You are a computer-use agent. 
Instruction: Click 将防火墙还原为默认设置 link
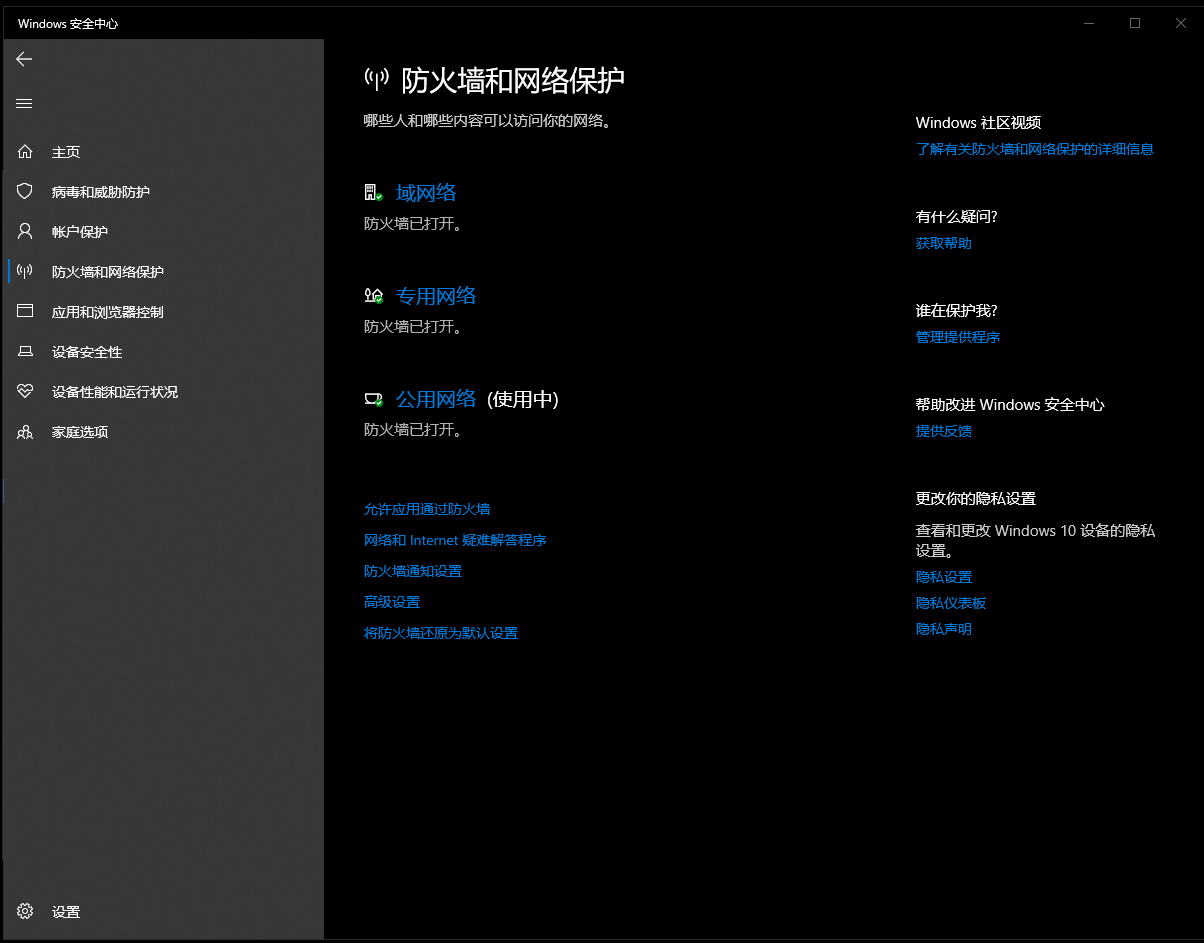[x=441, y=633]
